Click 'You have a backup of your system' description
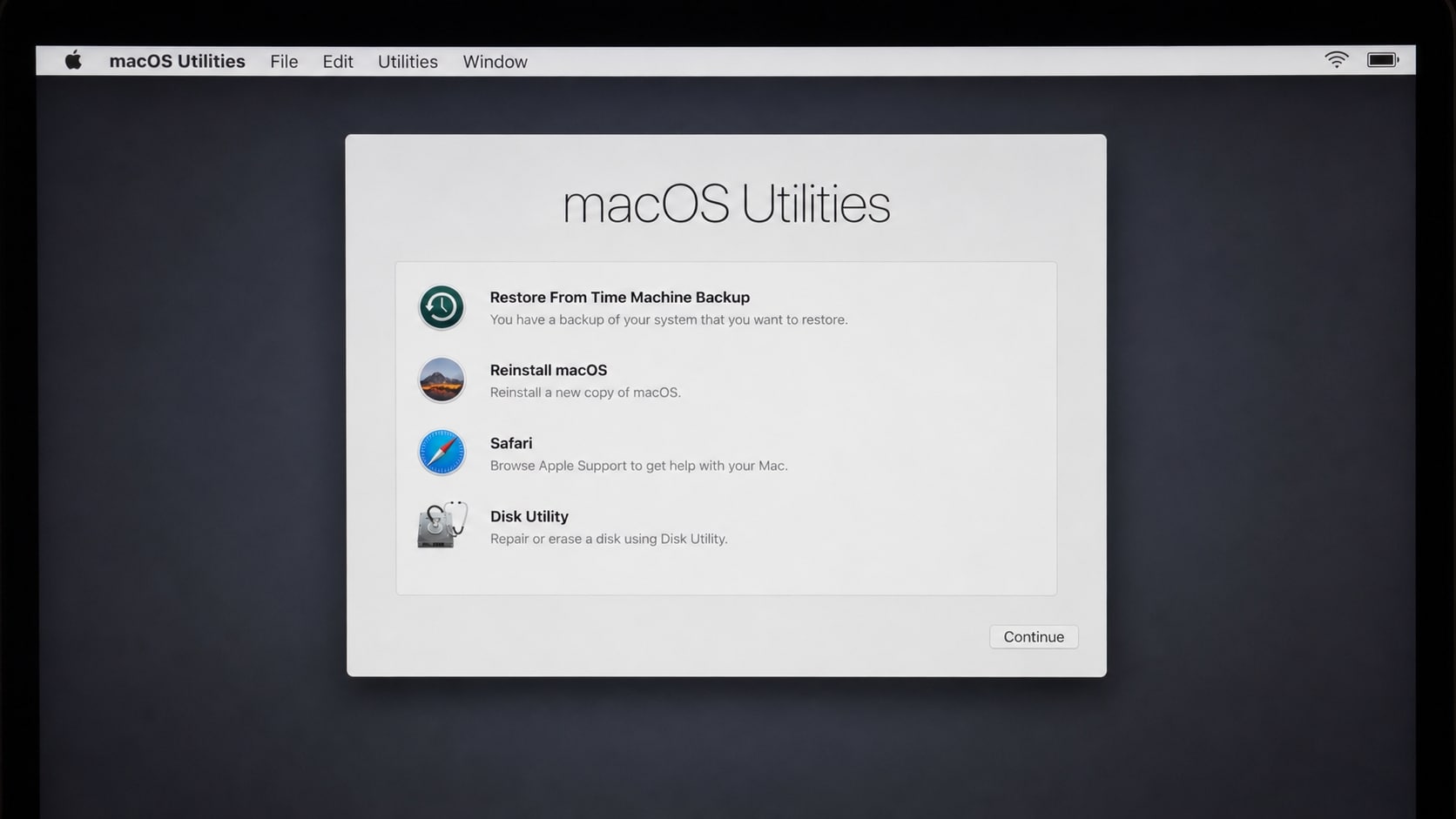1456x819 pixels. point(669,320)
